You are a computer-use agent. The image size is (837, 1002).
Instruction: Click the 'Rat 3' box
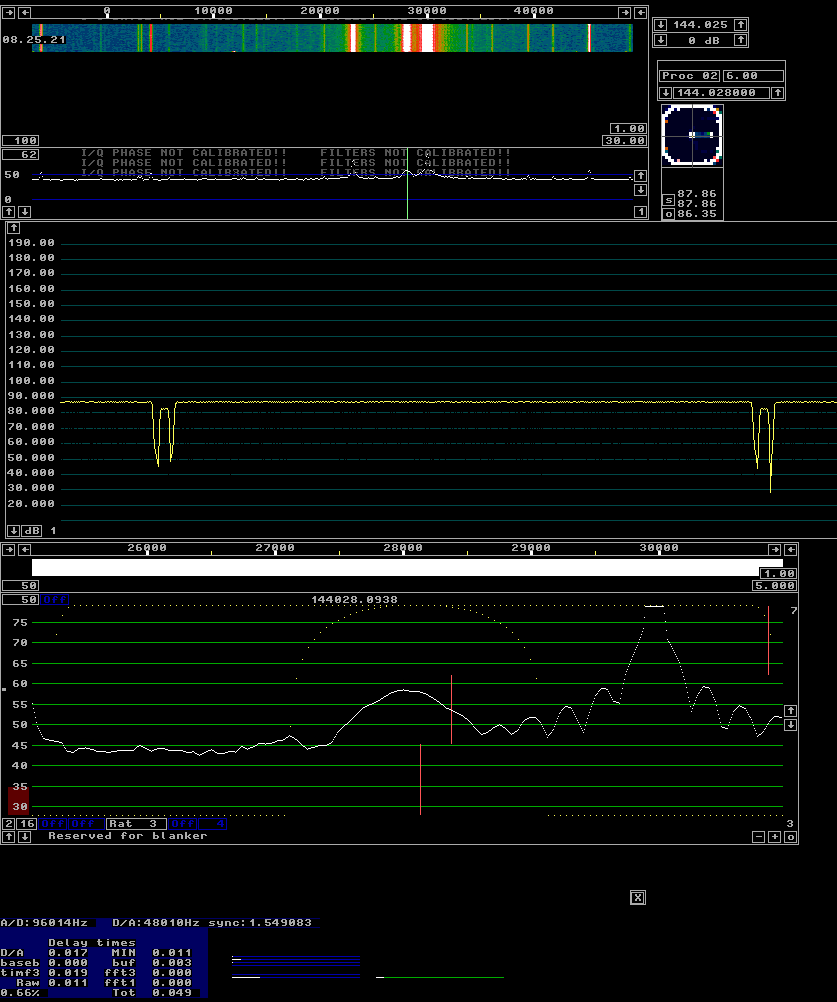click(x=136, y=824)
